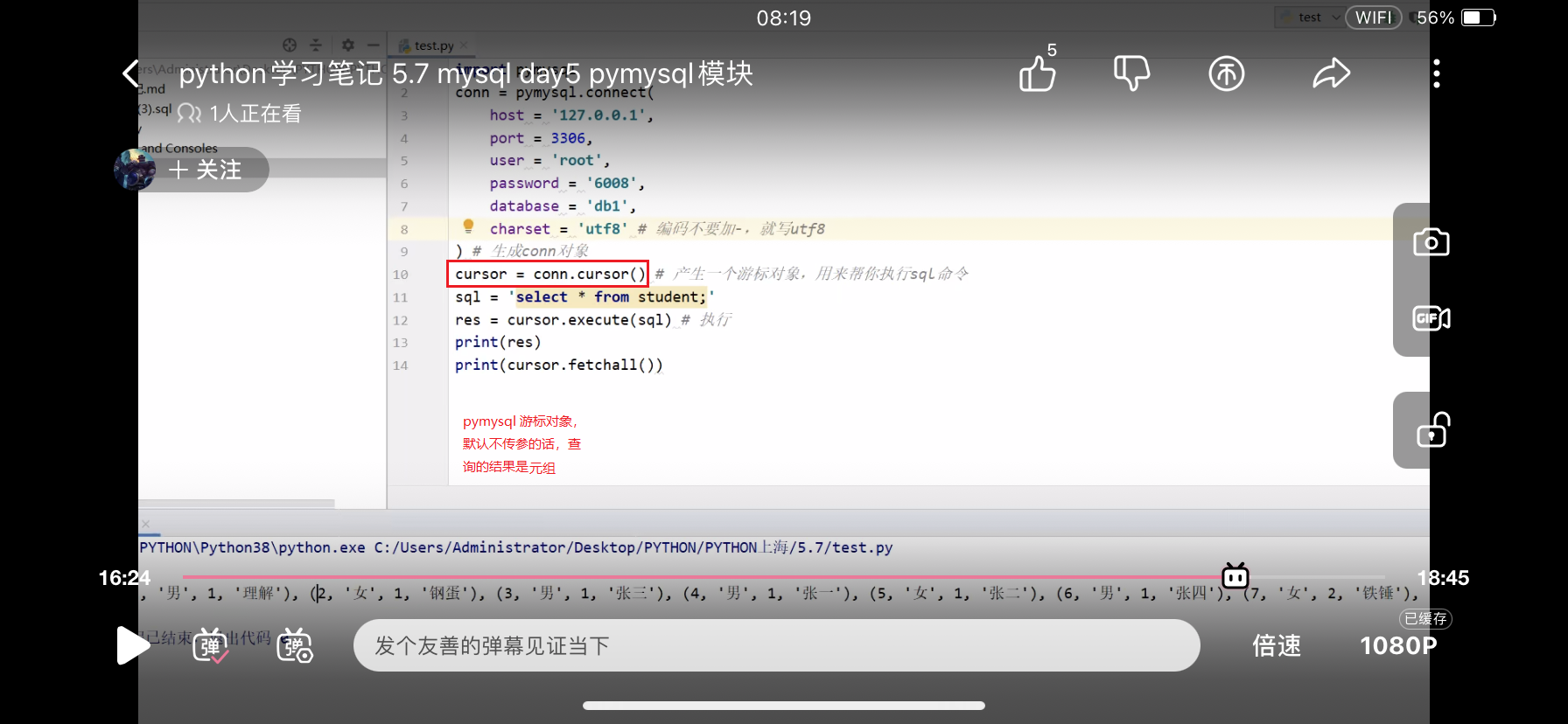The width and height of the screenshot is (1568, 724).
Task: Record a GIF clip
Action: tap(1431, 318)
